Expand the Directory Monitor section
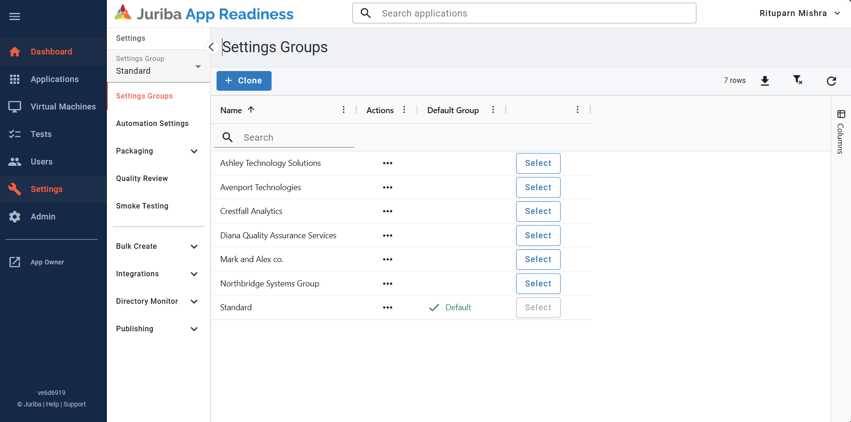851x422 pixels. coord(194,302)
